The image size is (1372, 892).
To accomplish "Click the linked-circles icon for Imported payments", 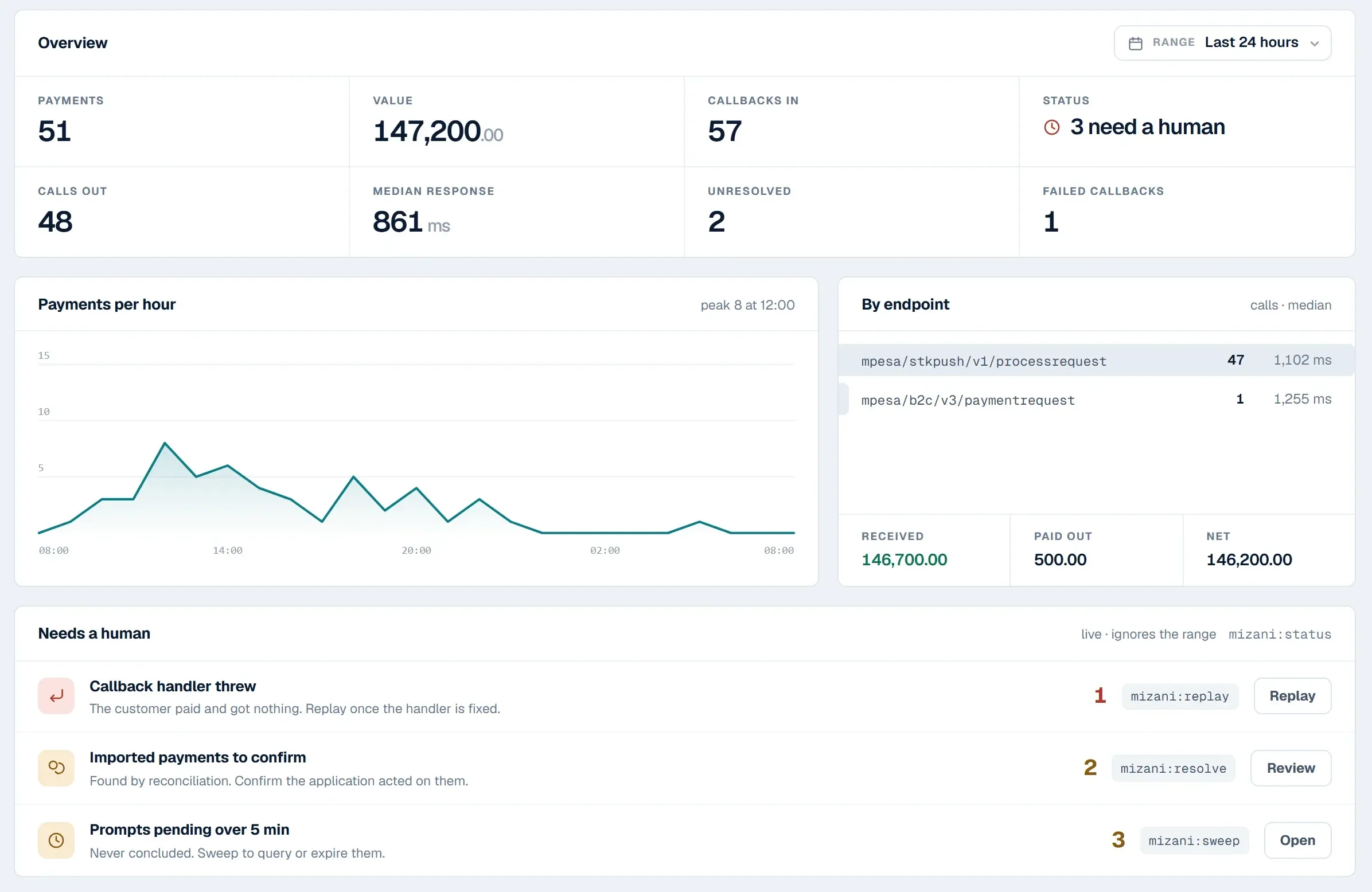I will click(56, 768).
